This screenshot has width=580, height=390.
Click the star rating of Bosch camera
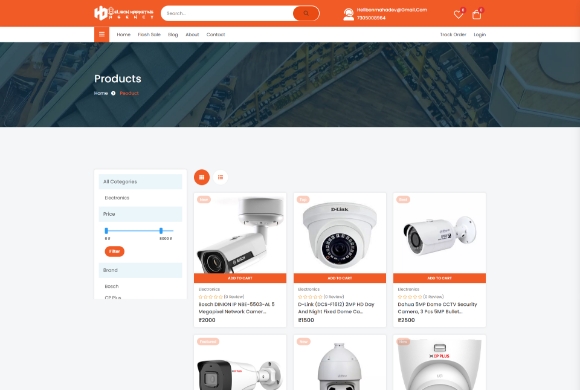210,297
